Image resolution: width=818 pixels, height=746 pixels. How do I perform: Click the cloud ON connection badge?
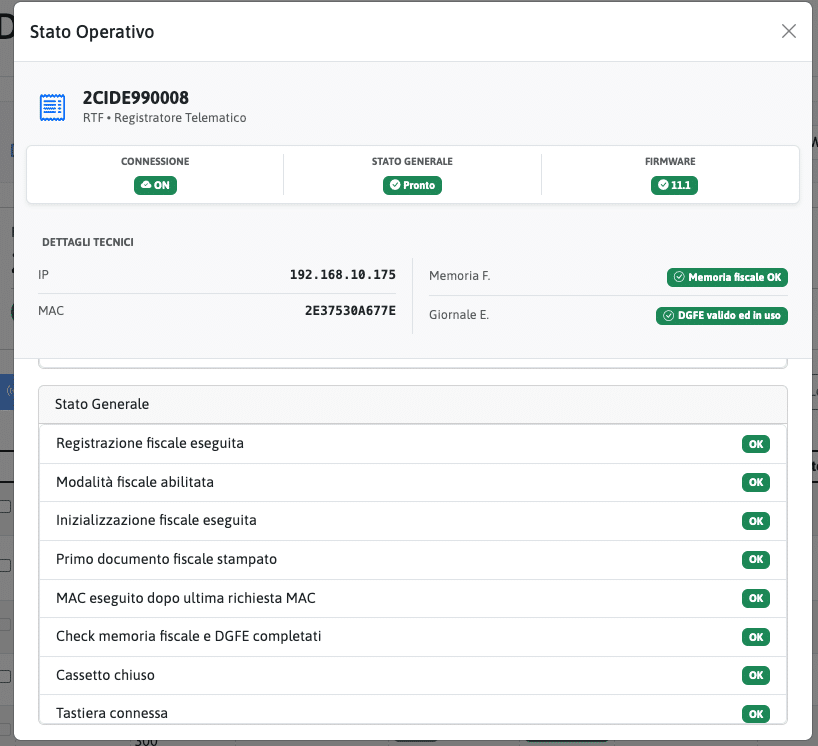pos(155,185)
